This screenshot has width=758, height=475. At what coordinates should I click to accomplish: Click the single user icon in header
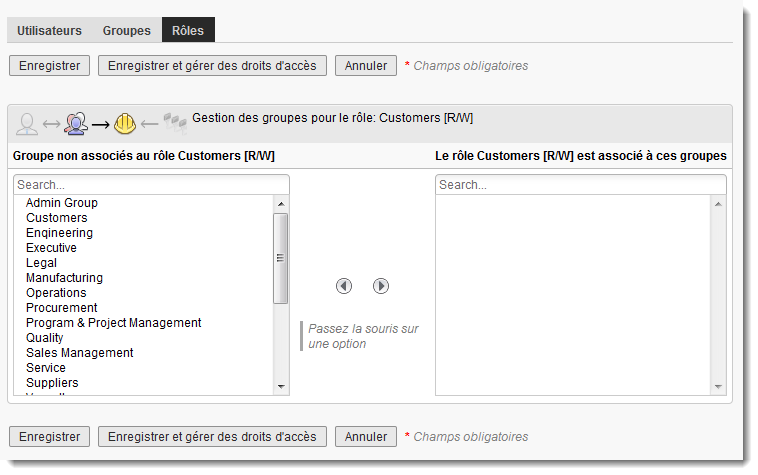tap(27, 124)
